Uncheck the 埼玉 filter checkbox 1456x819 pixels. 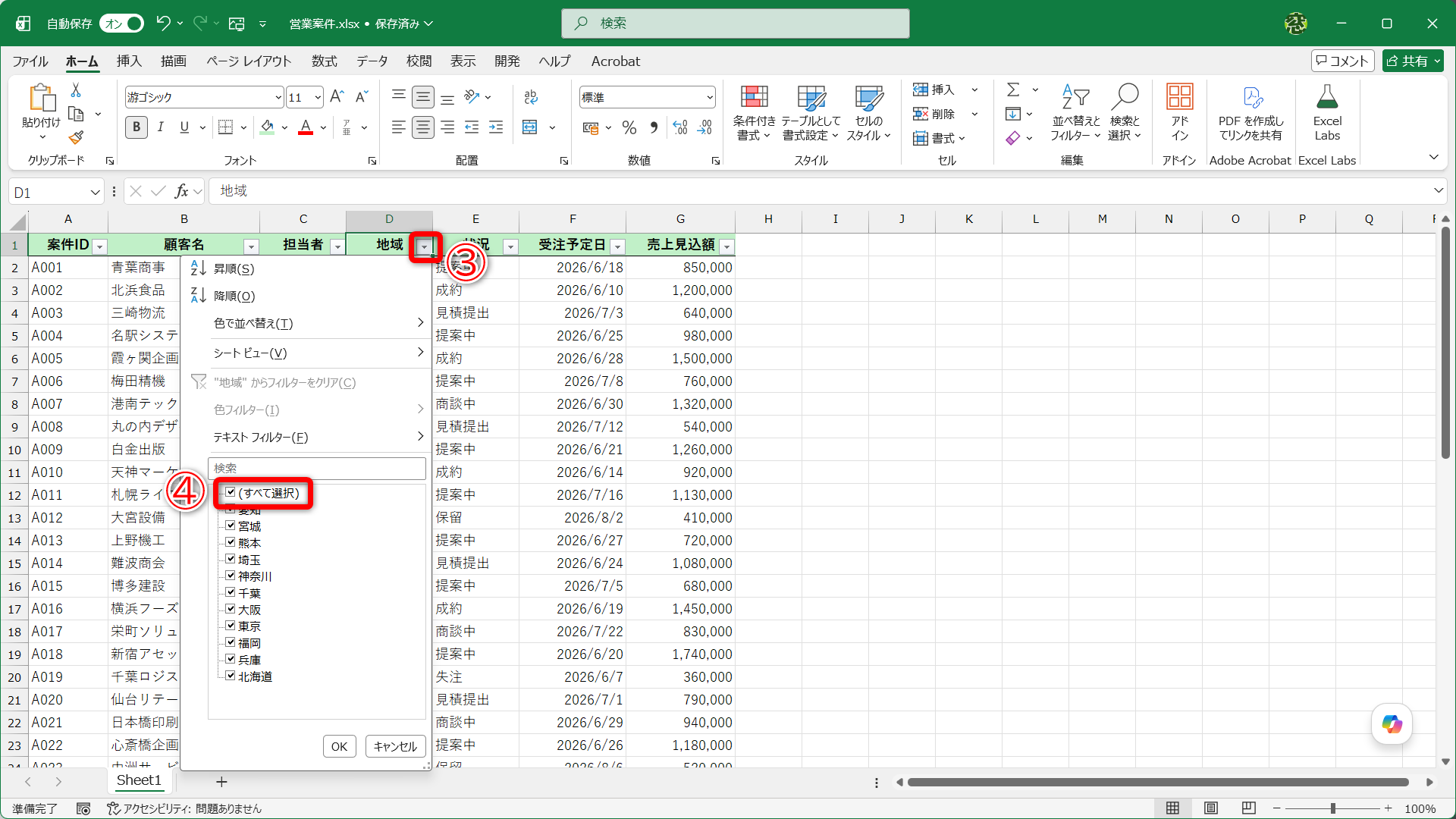coord(231,559)
